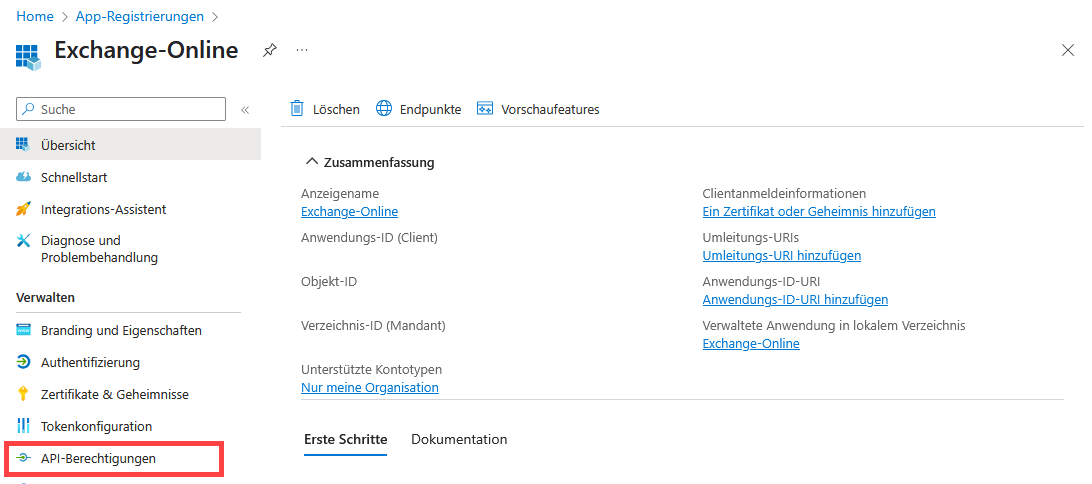This screenshot has width=1092, height=484.
Task: Open API-Berechtigungen in the sidebar
Action: pyautogui.click(x=98, y=458)
